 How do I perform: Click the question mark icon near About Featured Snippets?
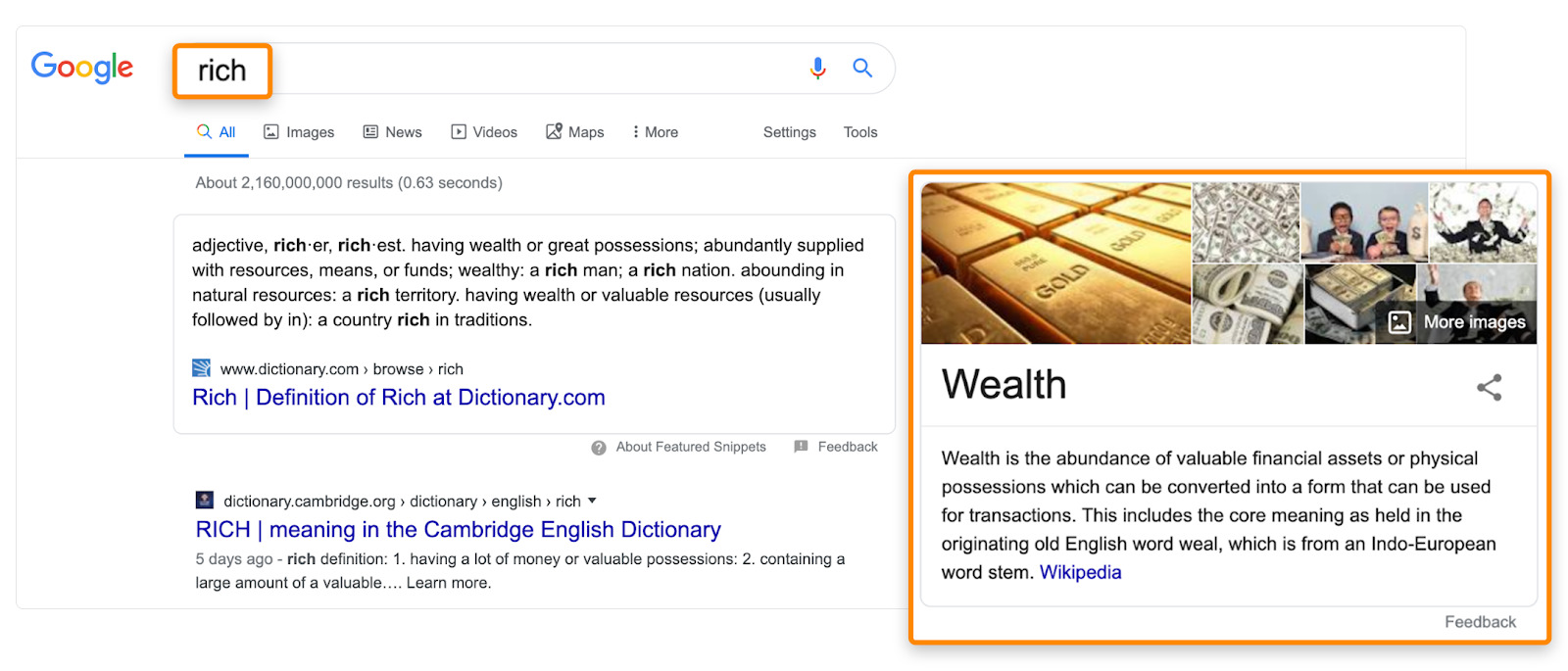598,447
